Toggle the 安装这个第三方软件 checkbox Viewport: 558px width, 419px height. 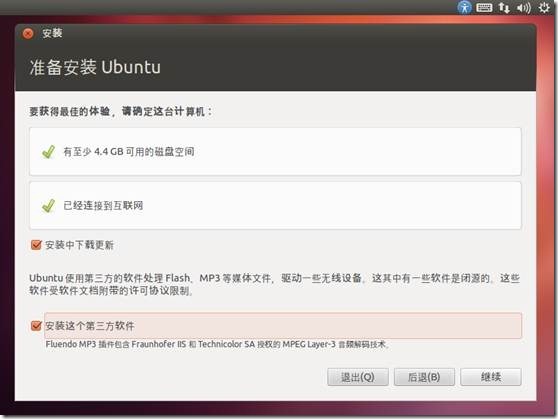pos(36,325)
